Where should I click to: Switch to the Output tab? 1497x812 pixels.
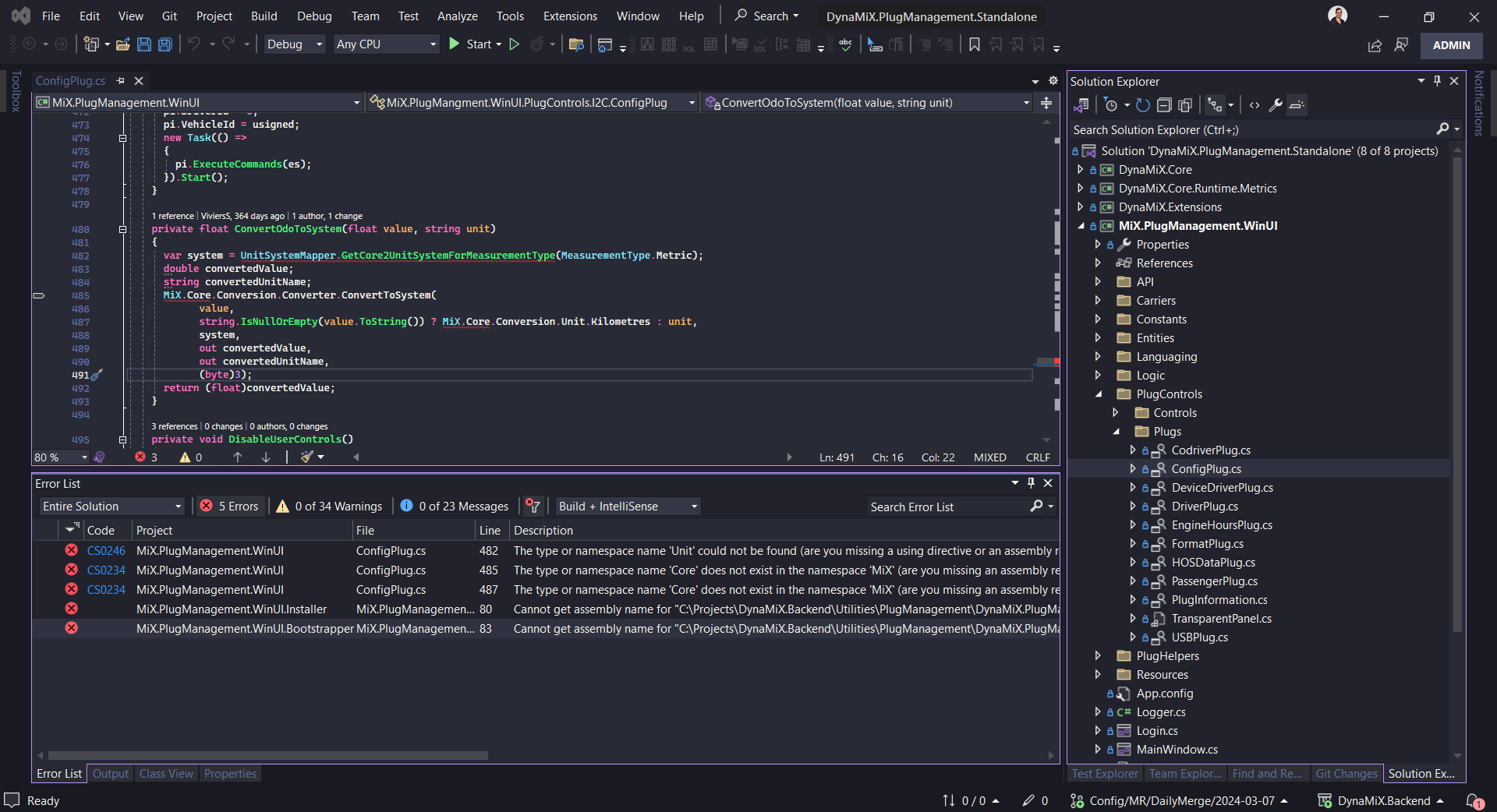[110, 774]
